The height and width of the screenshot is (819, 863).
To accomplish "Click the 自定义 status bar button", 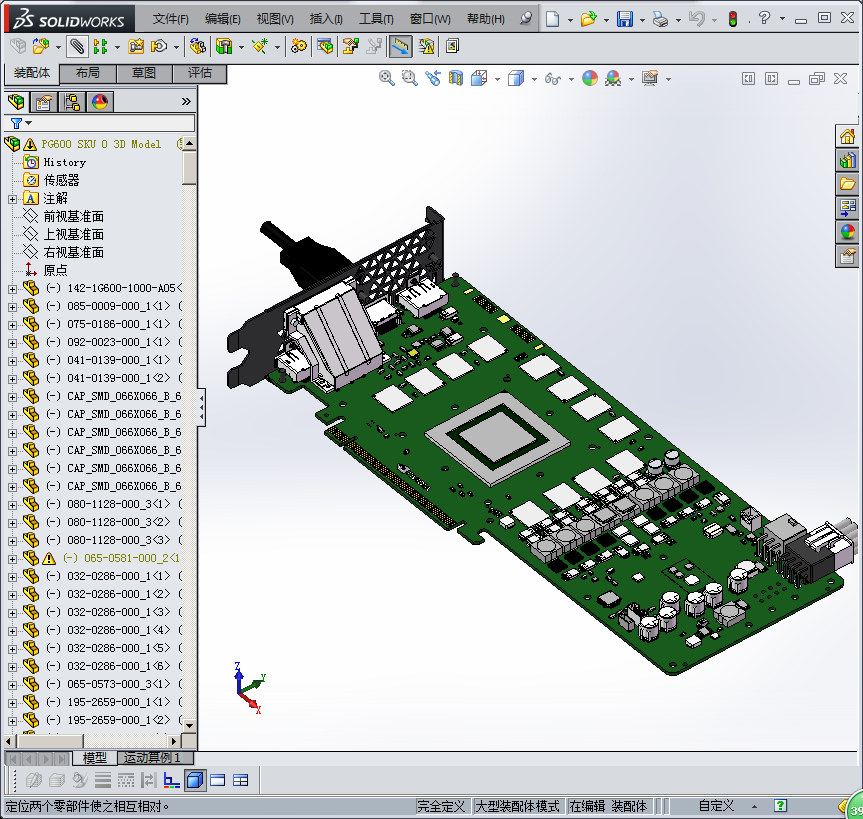I will 716,806.
